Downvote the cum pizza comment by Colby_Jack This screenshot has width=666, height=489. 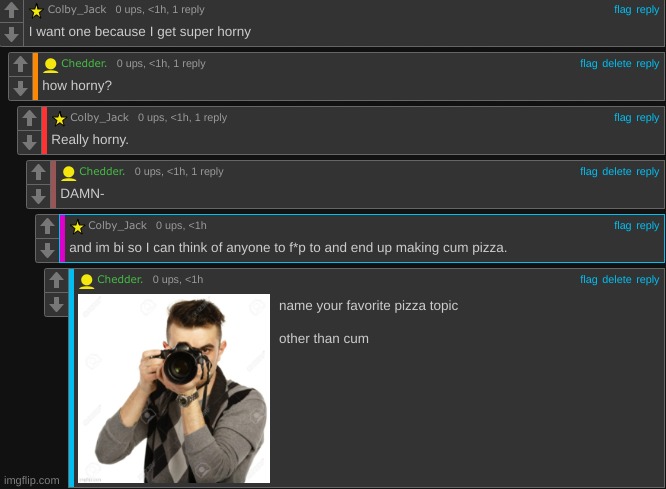(47, 250)
